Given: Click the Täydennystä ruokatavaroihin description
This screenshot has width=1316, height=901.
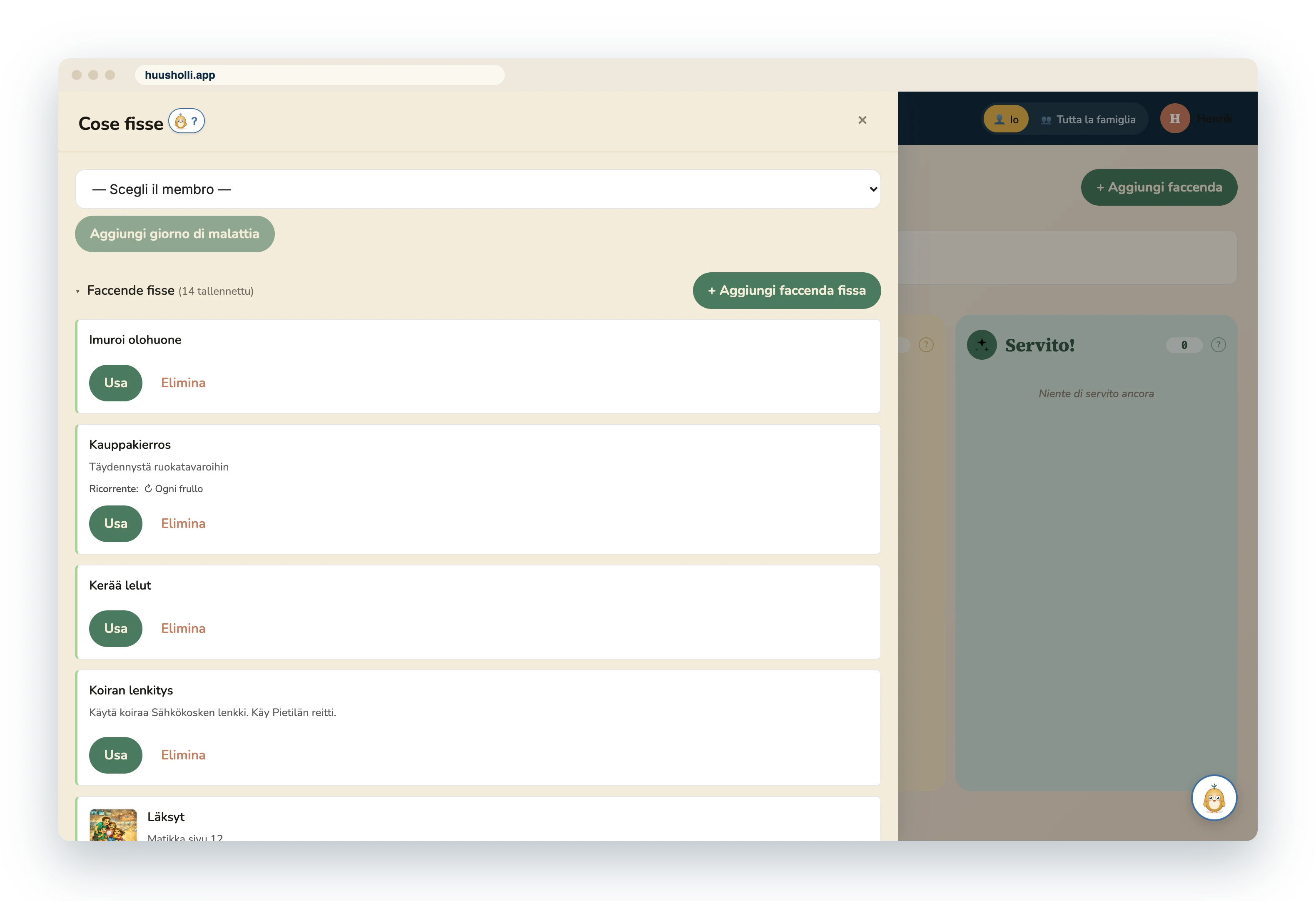Looking at the screenshot, I should point(159,467).
